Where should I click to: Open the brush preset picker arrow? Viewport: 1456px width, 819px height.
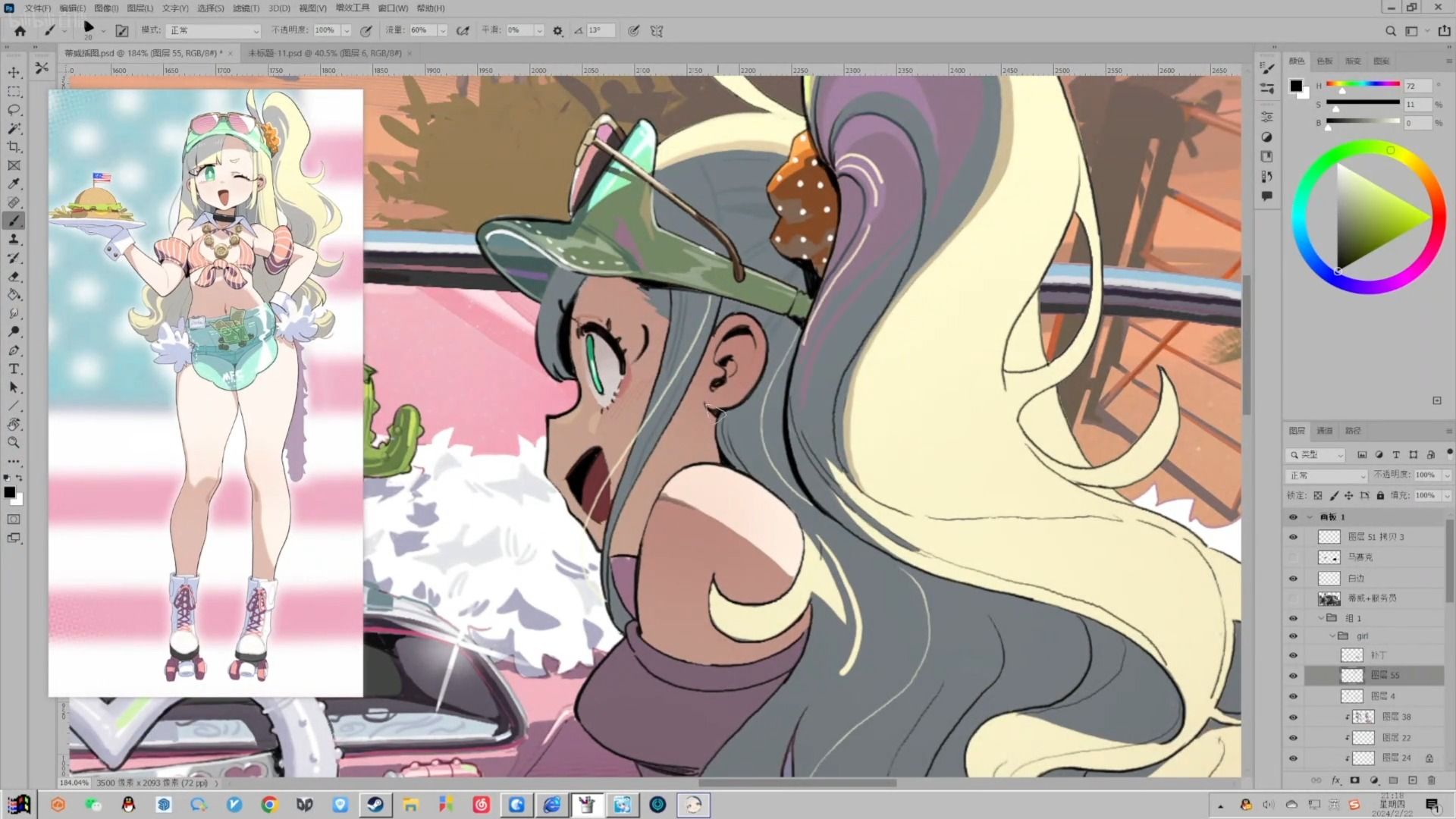[x=104, y=31]
